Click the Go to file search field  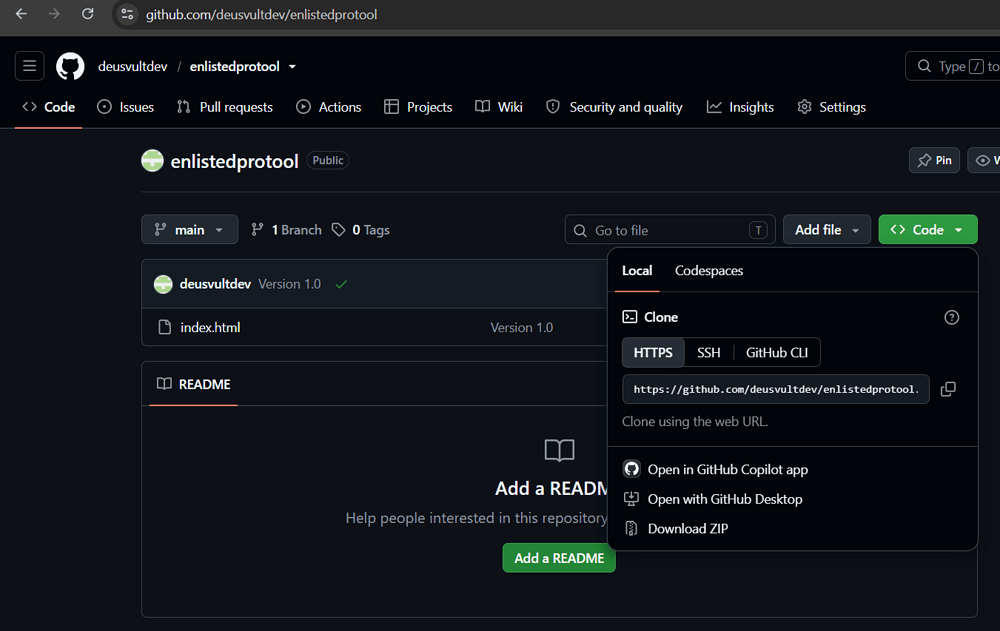click(x=670, y=230)
